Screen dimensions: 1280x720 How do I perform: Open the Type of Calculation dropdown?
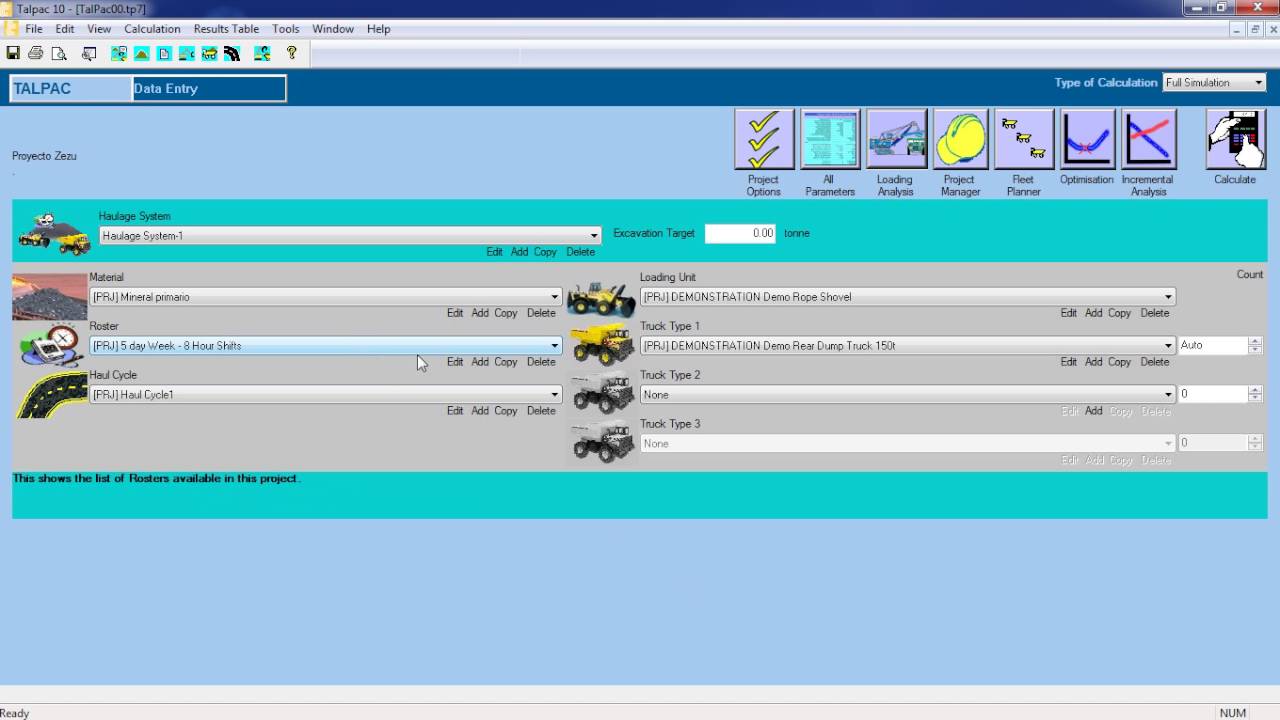pyautogui.click(x=1258, y=83)
